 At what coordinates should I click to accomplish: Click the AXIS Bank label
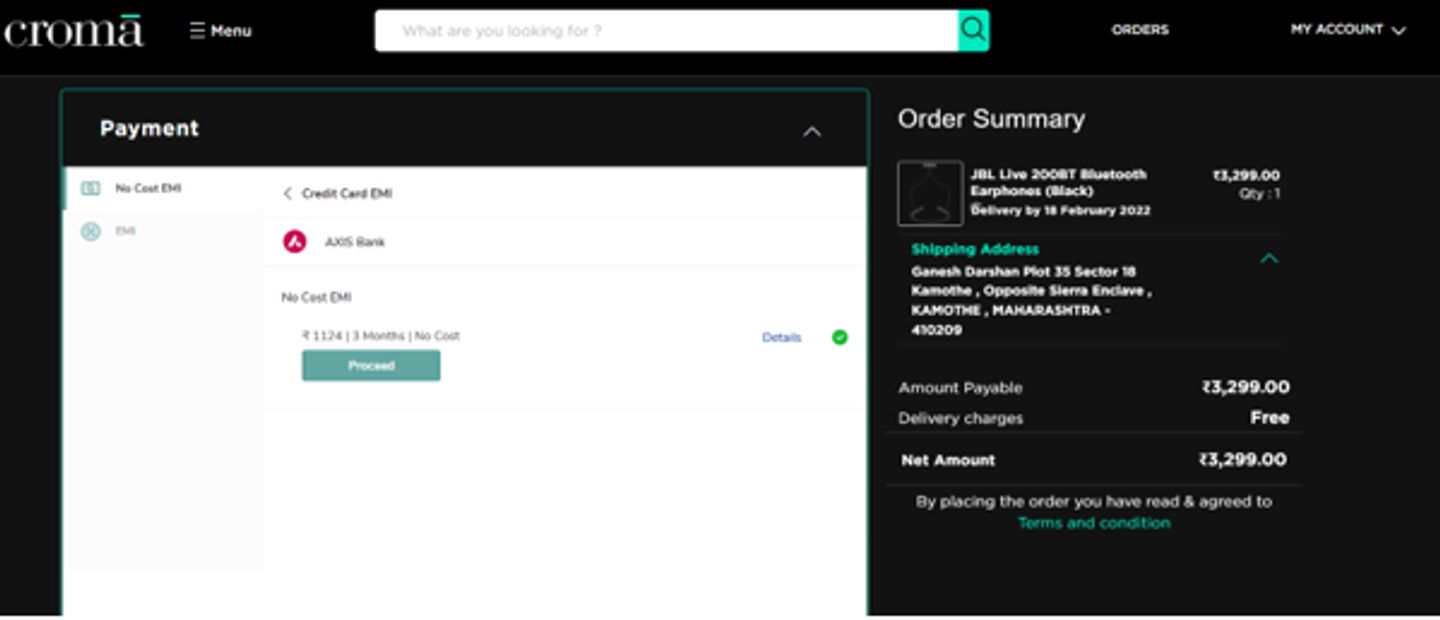pyautogui.click(x=355, y=242)
